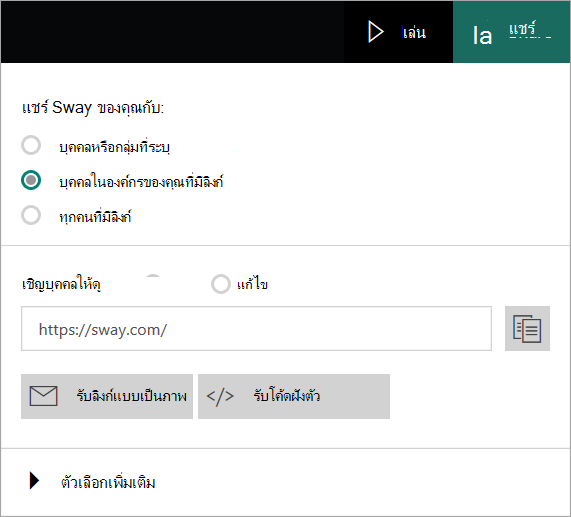Screen dimensions: 571x517
Task: Click the รับลิงก์แบบเป็นภาพ button text
Action: point(131,396)
